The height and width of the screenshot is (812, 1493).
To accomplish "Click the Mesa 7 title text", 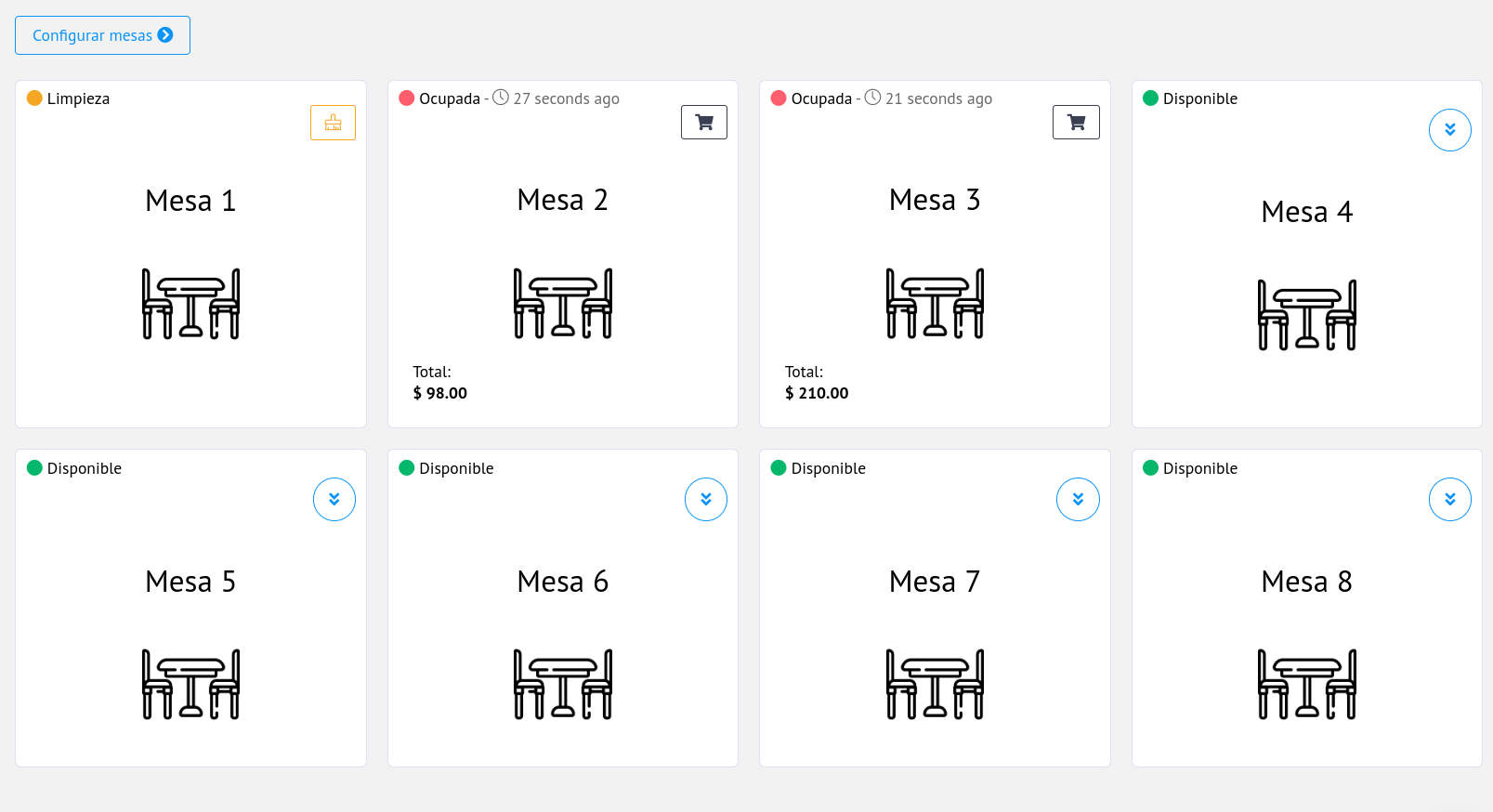I will tap(935, 582).
